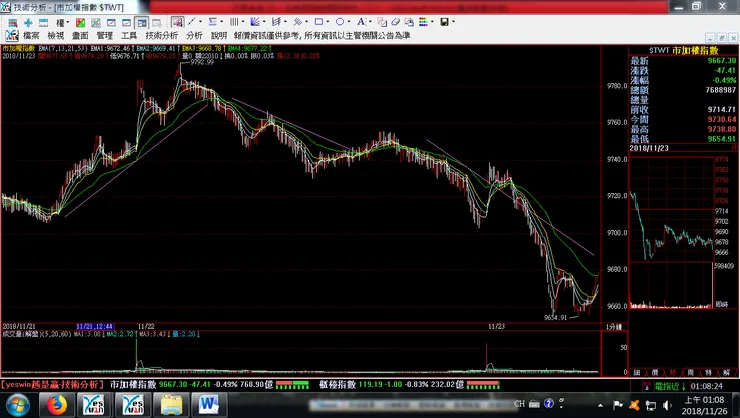Image resolution: width=740 pixels, height=418 pixels.
Task: Select the horizontal levels drawing tool
Action: point(212,22)
